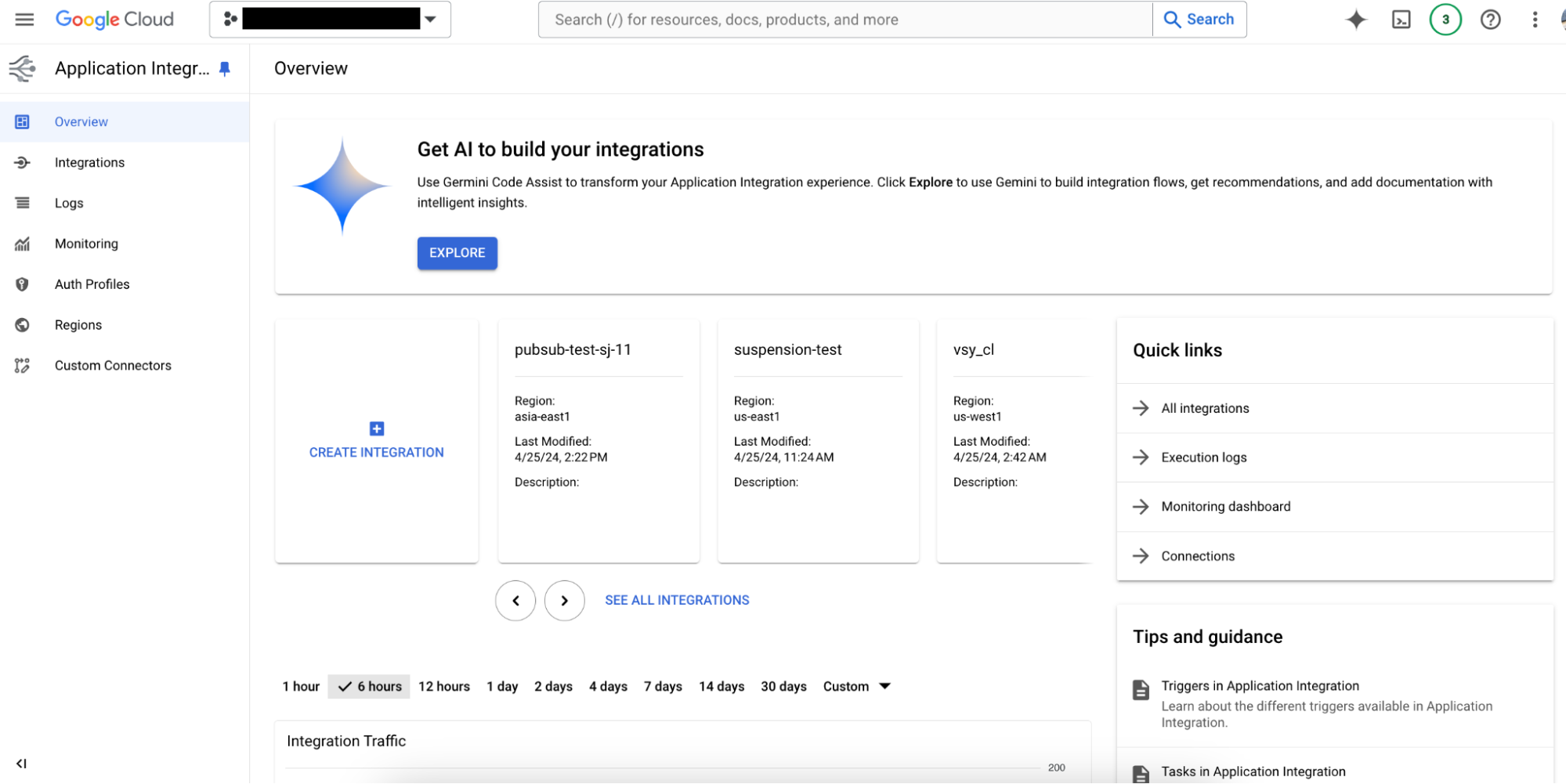Select the Overview navigation item

(81, 121)
